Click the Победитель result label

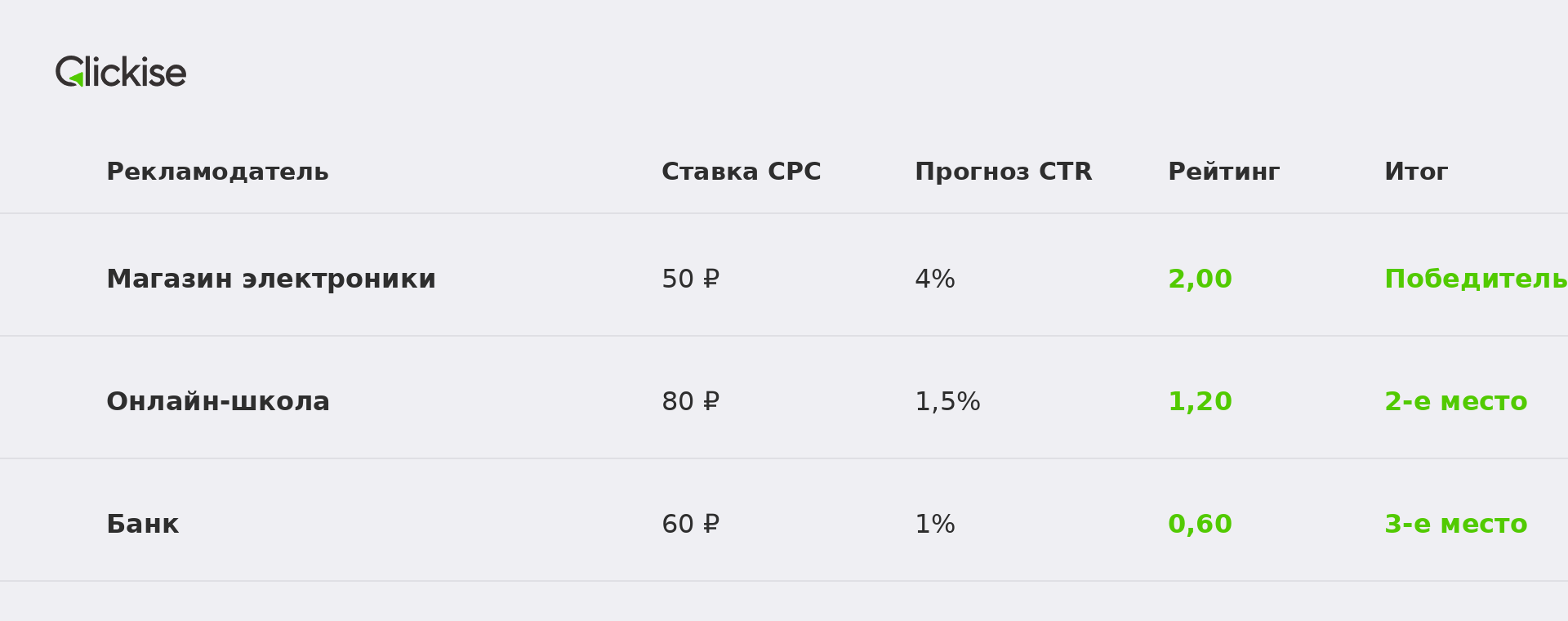pyautogui.click(x=1476, y=279)
